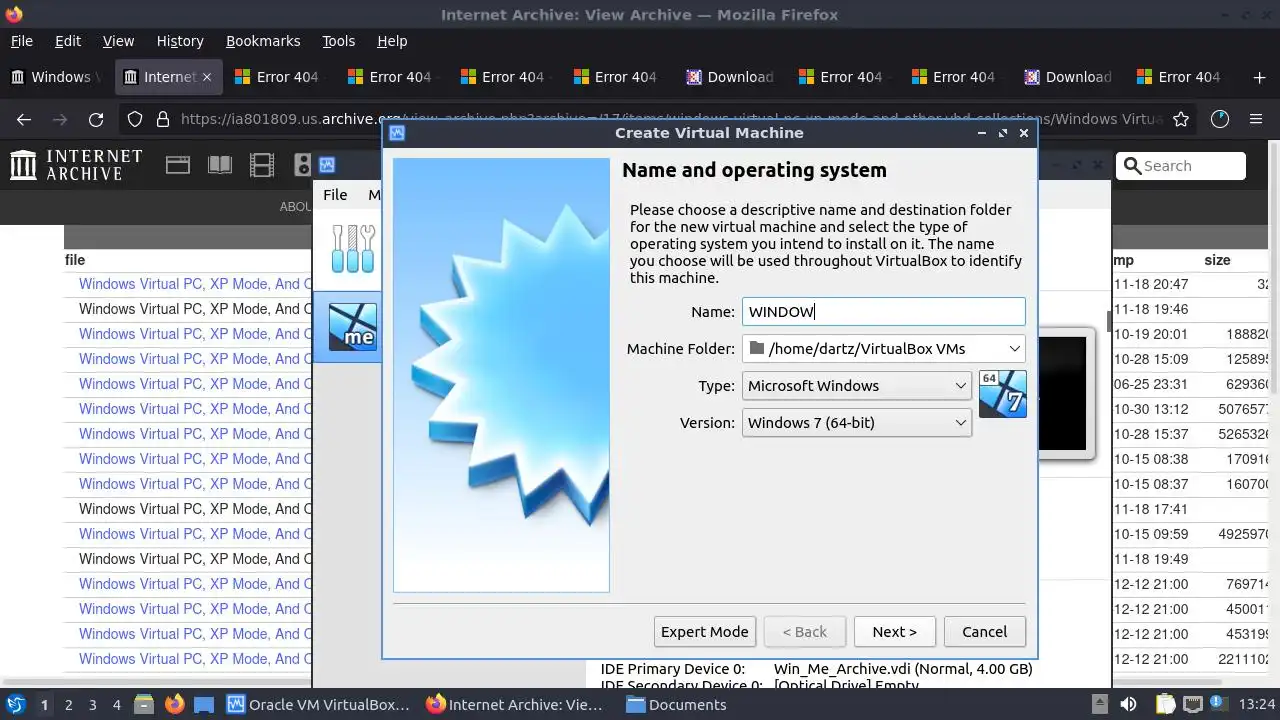Open the History menu
This screenshot has height=720, width=1280.
coord(180,41)
